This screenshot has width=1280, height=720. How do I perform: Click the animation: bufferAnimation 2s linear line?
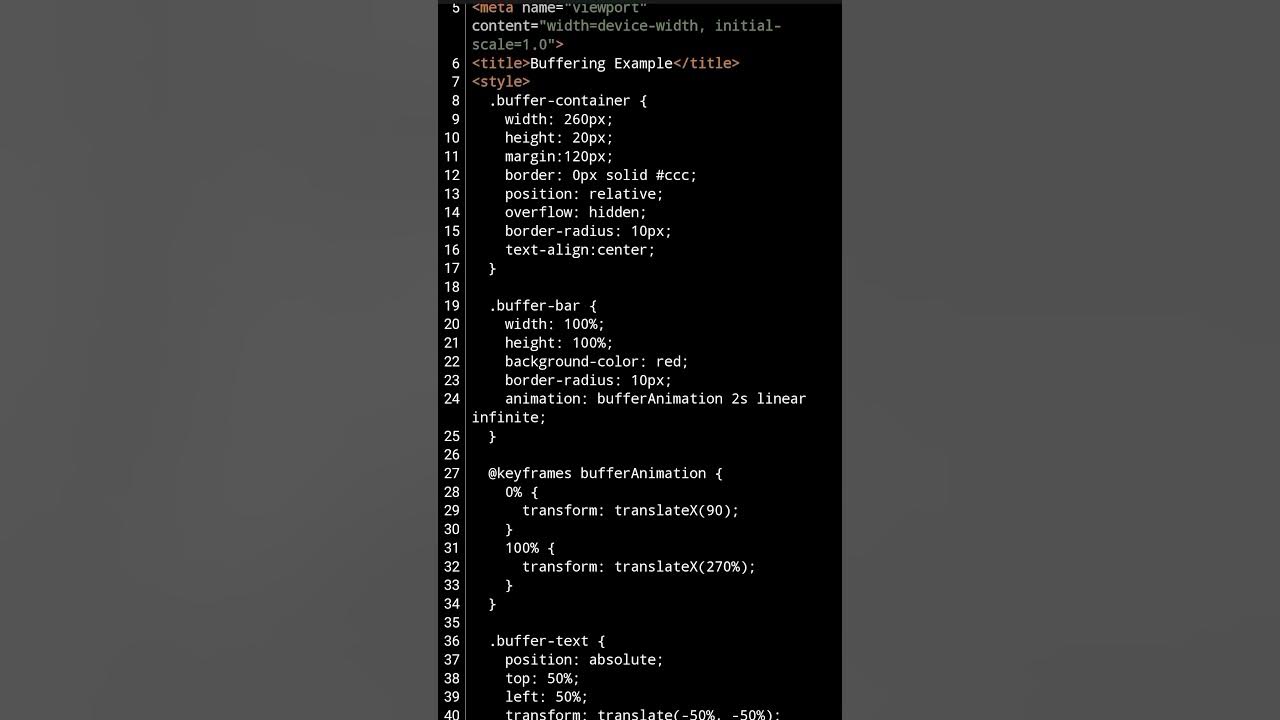tap(654, 399)
